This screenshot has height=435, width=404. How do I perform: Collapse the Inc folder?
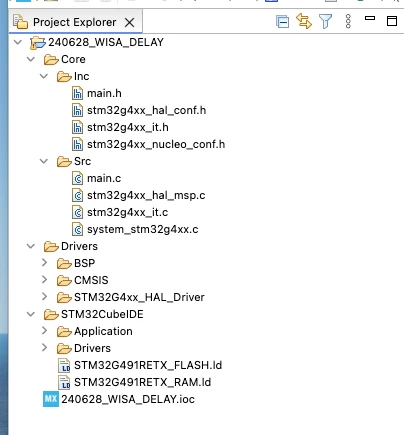tap(44, 76)
